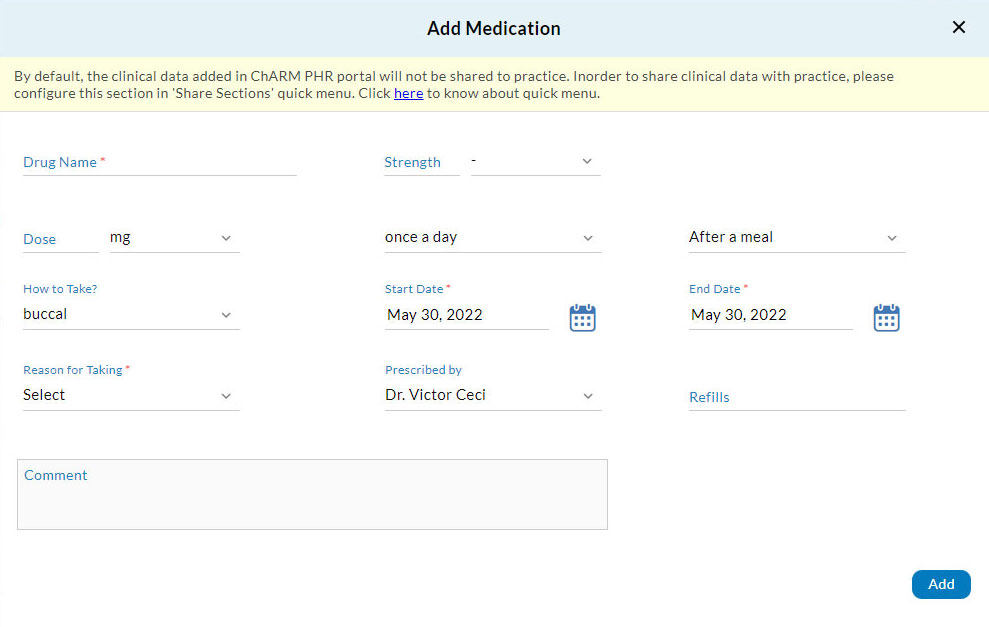Open the Start Date calendar picker

(582, 316)
